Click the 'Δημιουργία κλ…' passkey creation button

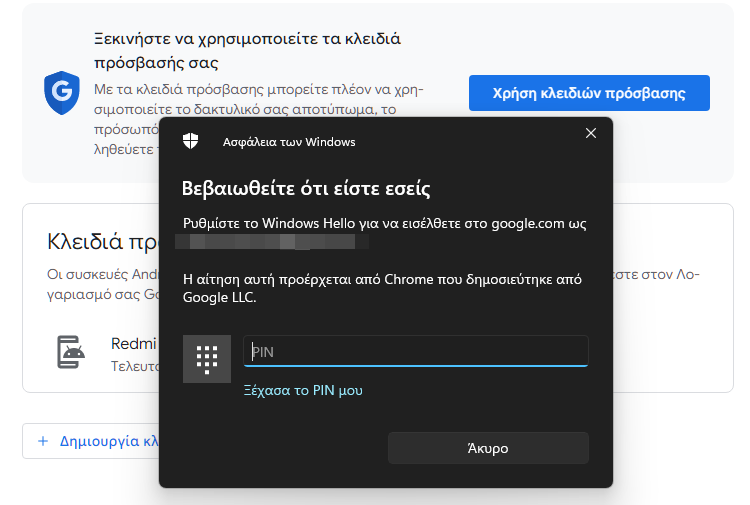(91, 441)
